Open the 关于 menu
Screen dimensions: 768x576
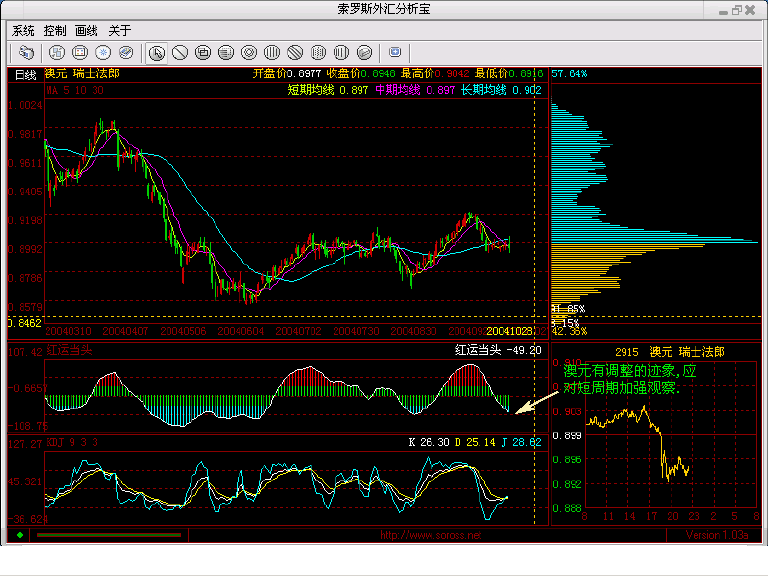[x=119, y=30]
